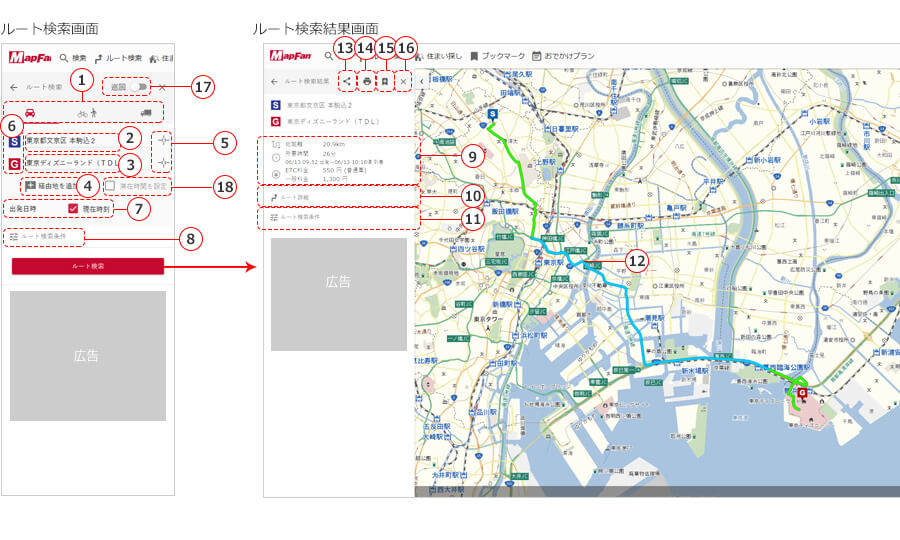
Task: Collapse the side panel with map-edge chevron
Action: [x=422, y=81]
